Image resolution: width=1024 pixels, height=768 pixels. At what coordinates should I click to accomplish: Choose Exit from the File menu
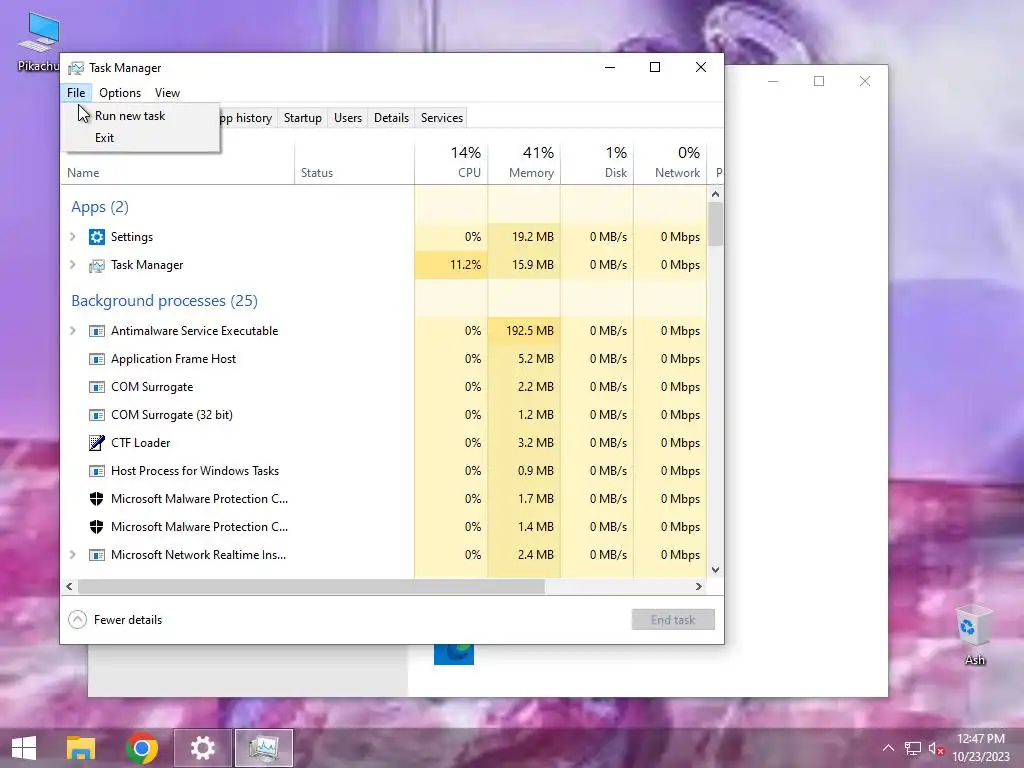(x=104, y=138)
